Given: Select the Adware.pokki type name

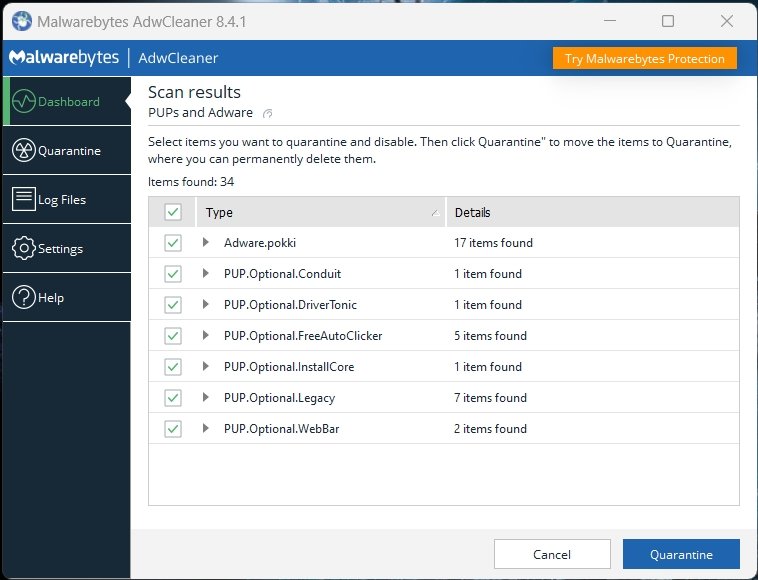Looking at the screenshot, I should click(x=260, y=243).
